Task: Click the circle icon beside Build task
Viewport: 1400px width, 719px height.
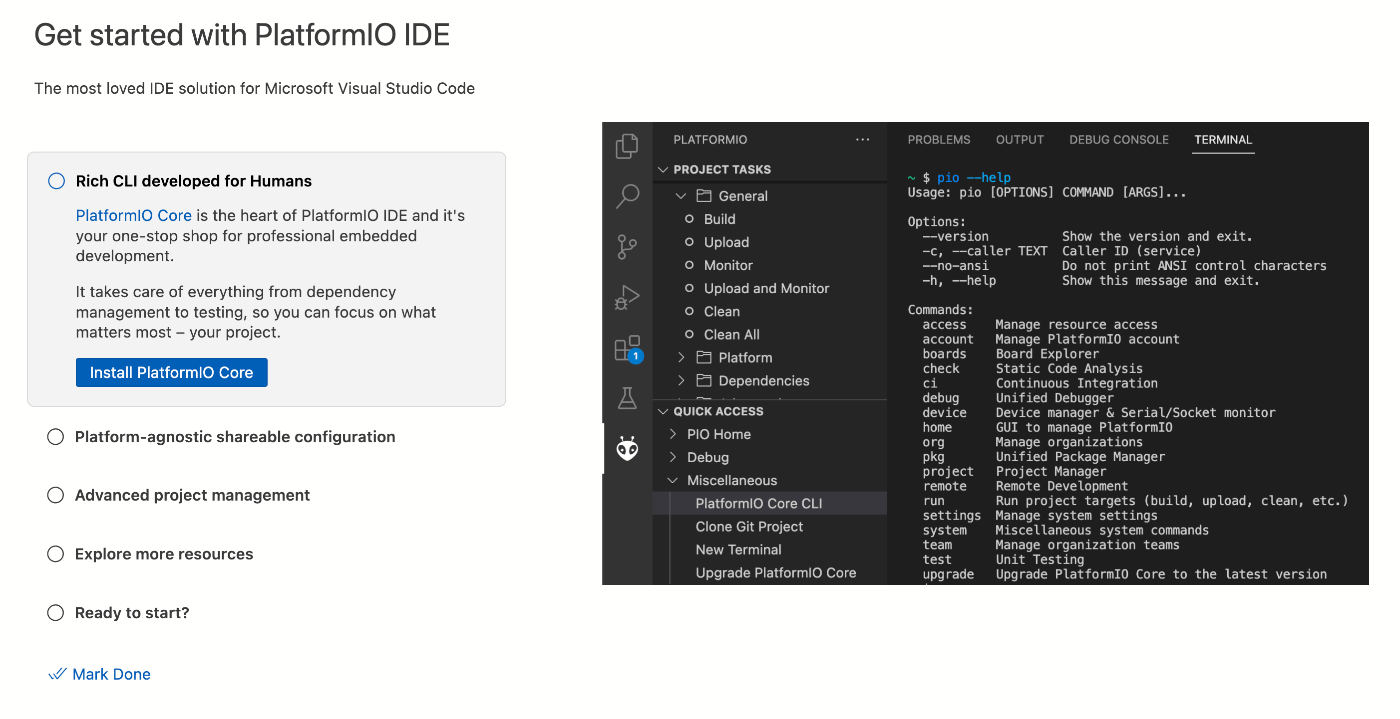Action: pos(689,219)
